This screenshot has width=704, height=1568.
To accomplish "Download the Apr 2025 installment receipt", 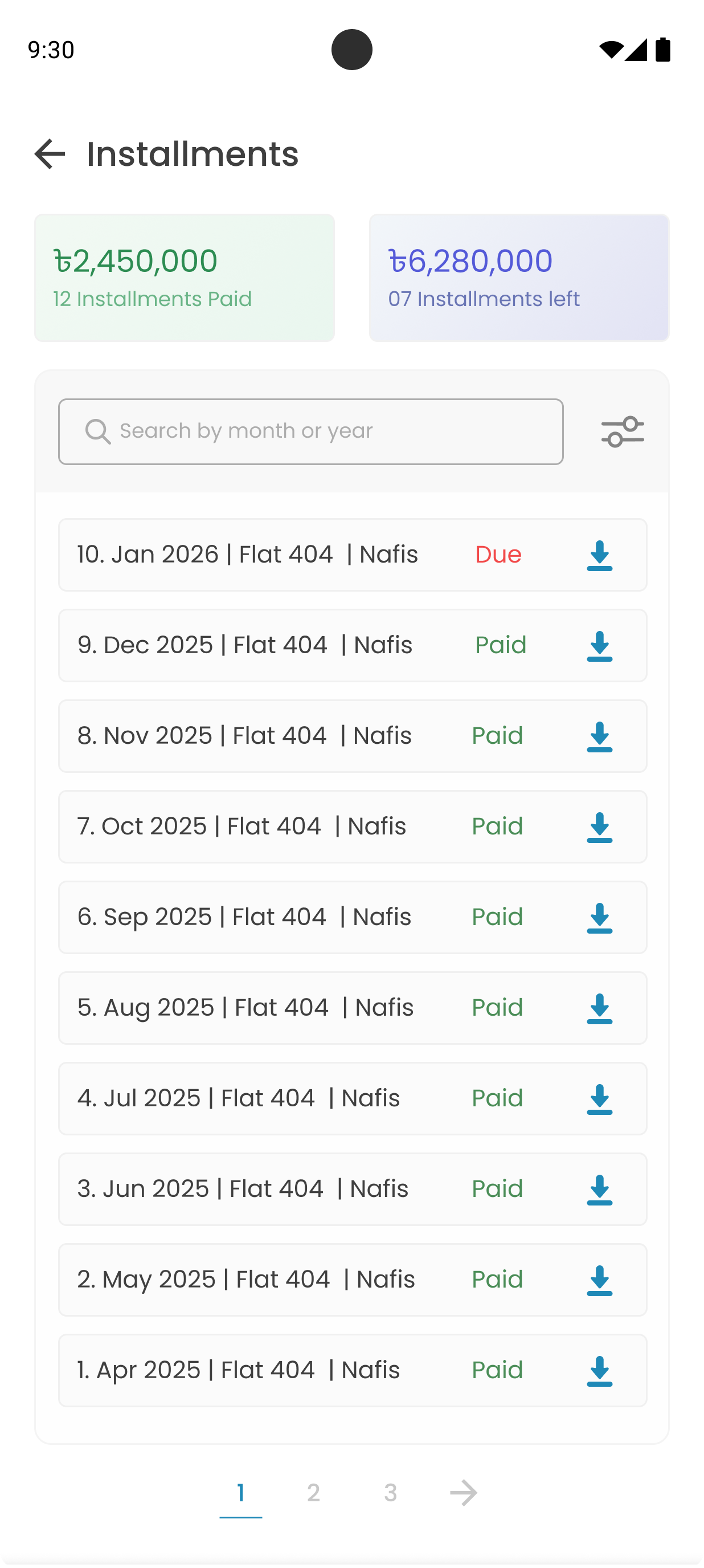I will 599,1371.
